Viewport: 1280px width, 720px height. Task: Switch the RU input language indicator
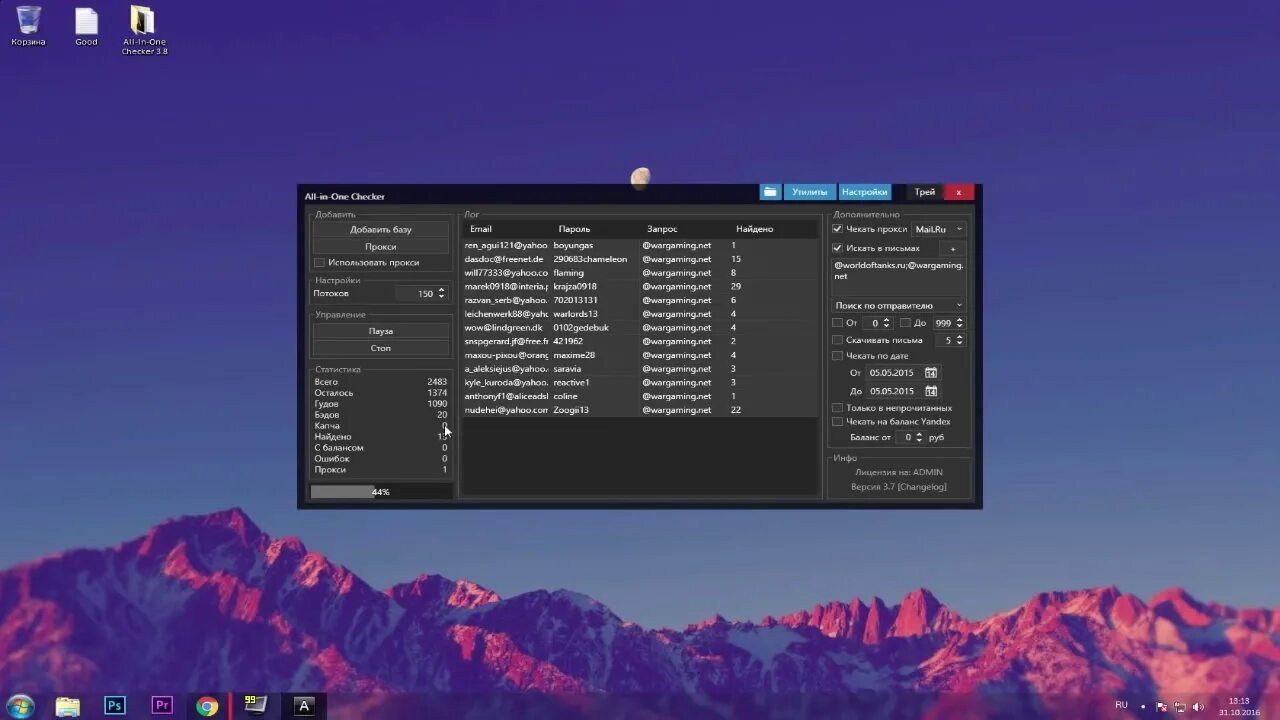pos(1121,705)
